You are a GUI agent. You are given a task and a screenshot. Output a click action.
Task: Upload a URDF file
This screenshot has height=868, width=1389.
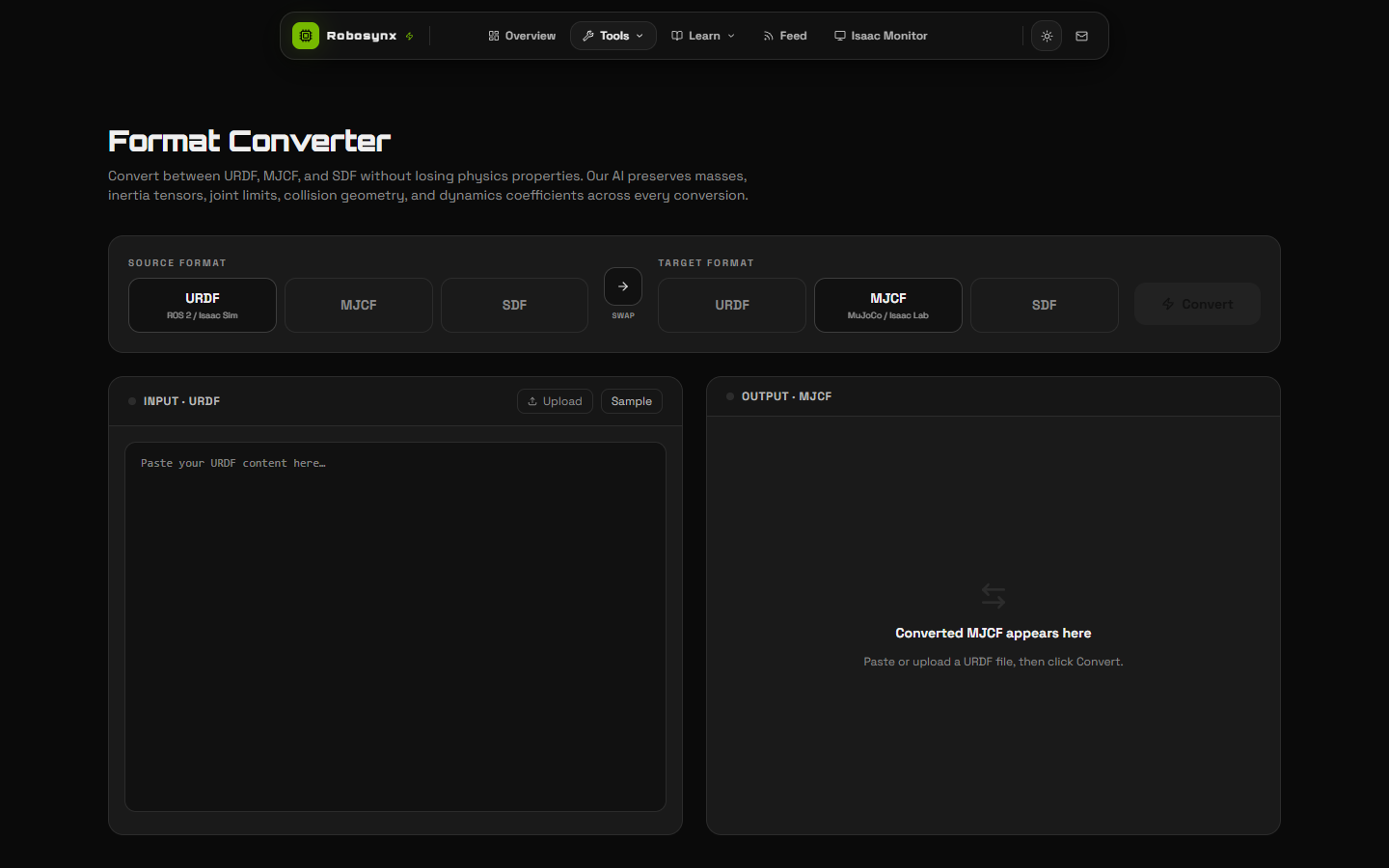[555, 401]
